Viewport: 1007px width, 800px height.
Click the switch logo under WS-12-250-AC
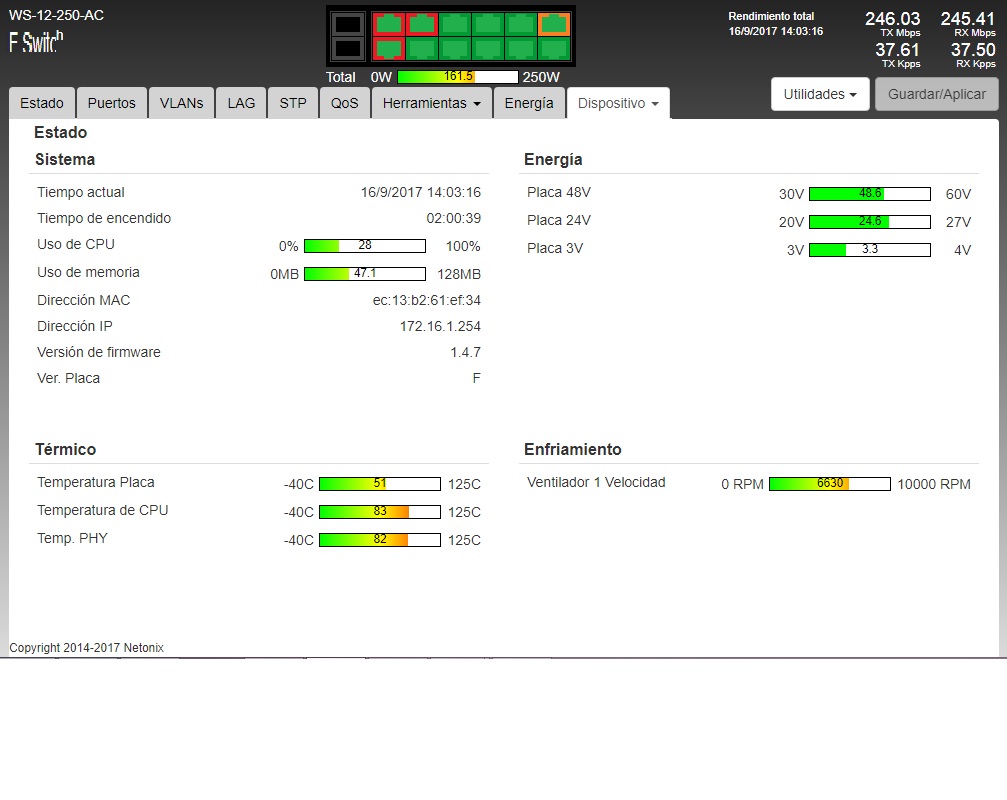coord(36,42)
